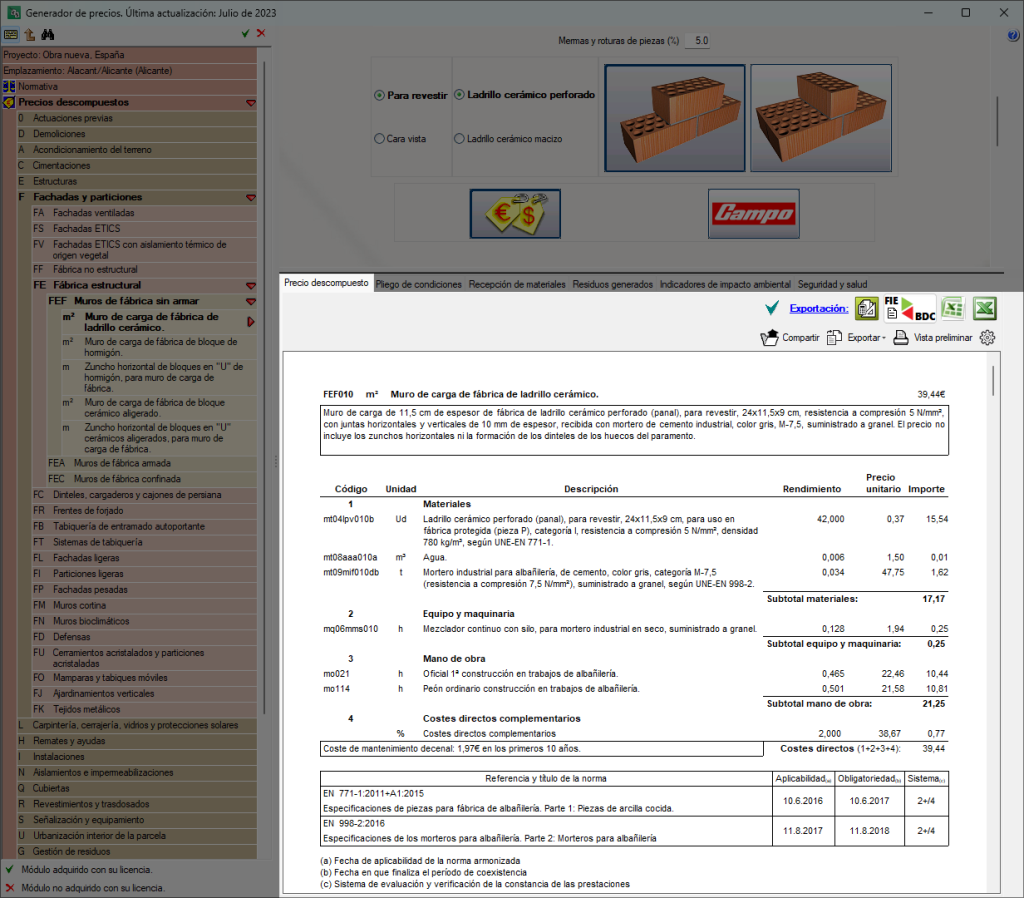Open Q Cubiertas chapter
1024x898 pixels.
(136, 788)
